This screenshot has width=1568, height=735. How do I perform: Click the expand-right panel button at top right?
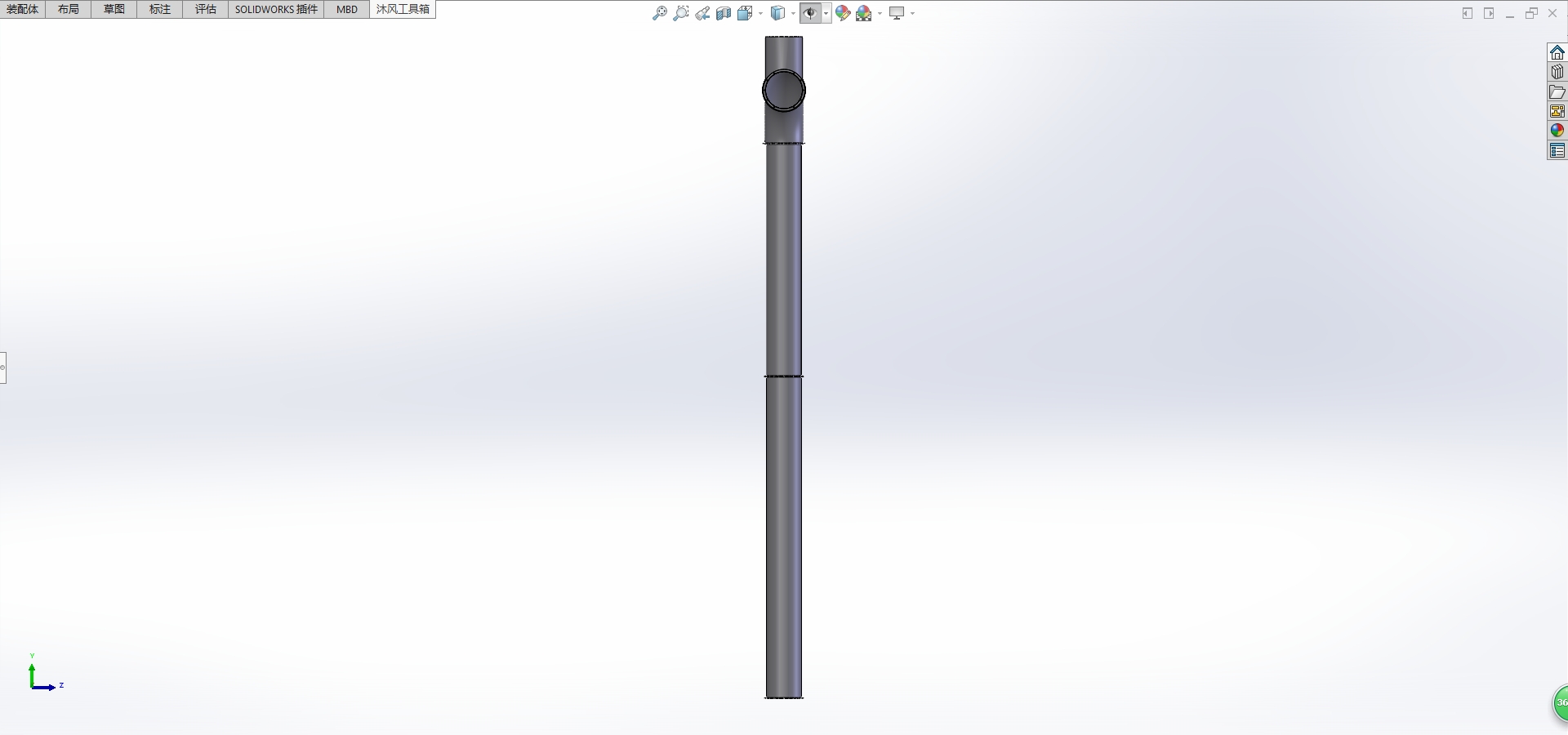(1489, 13)
